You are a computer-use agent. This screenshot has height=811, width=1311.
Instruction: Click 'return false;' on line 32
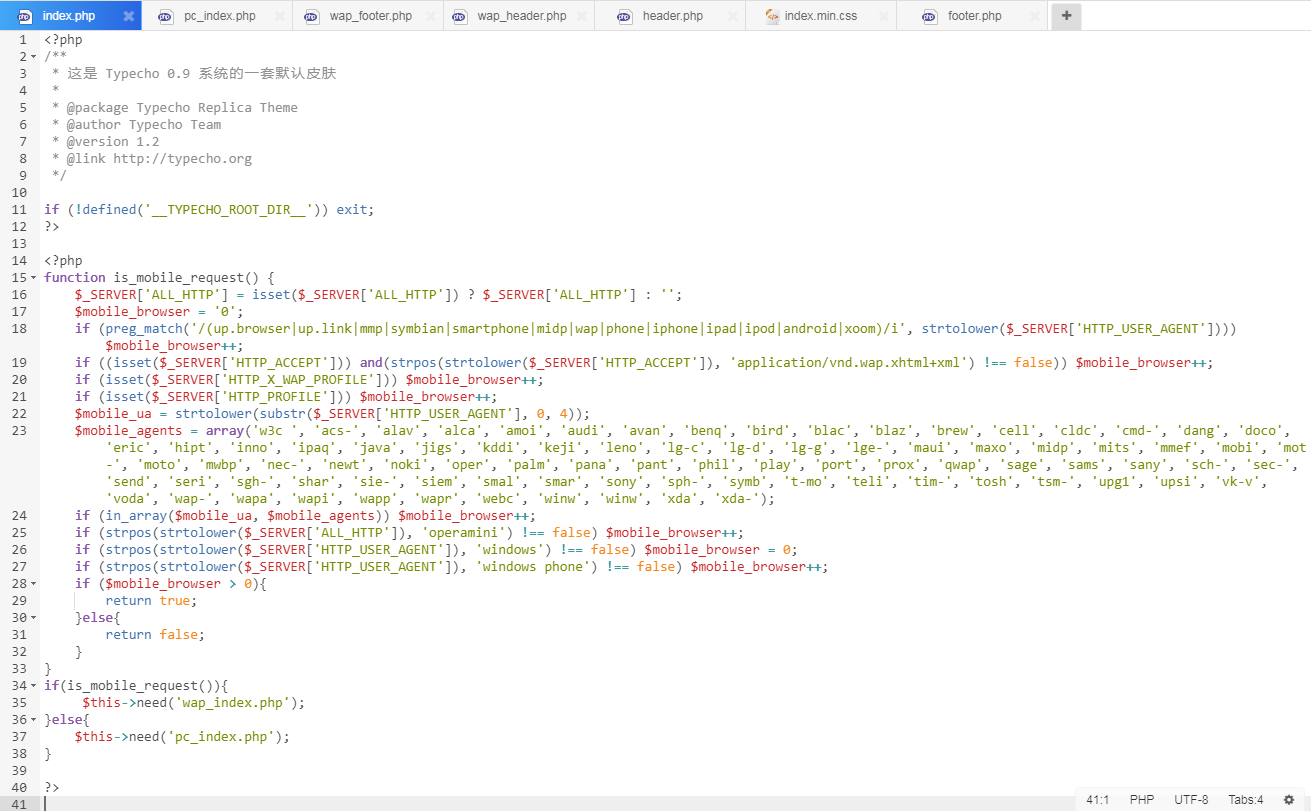155,635
